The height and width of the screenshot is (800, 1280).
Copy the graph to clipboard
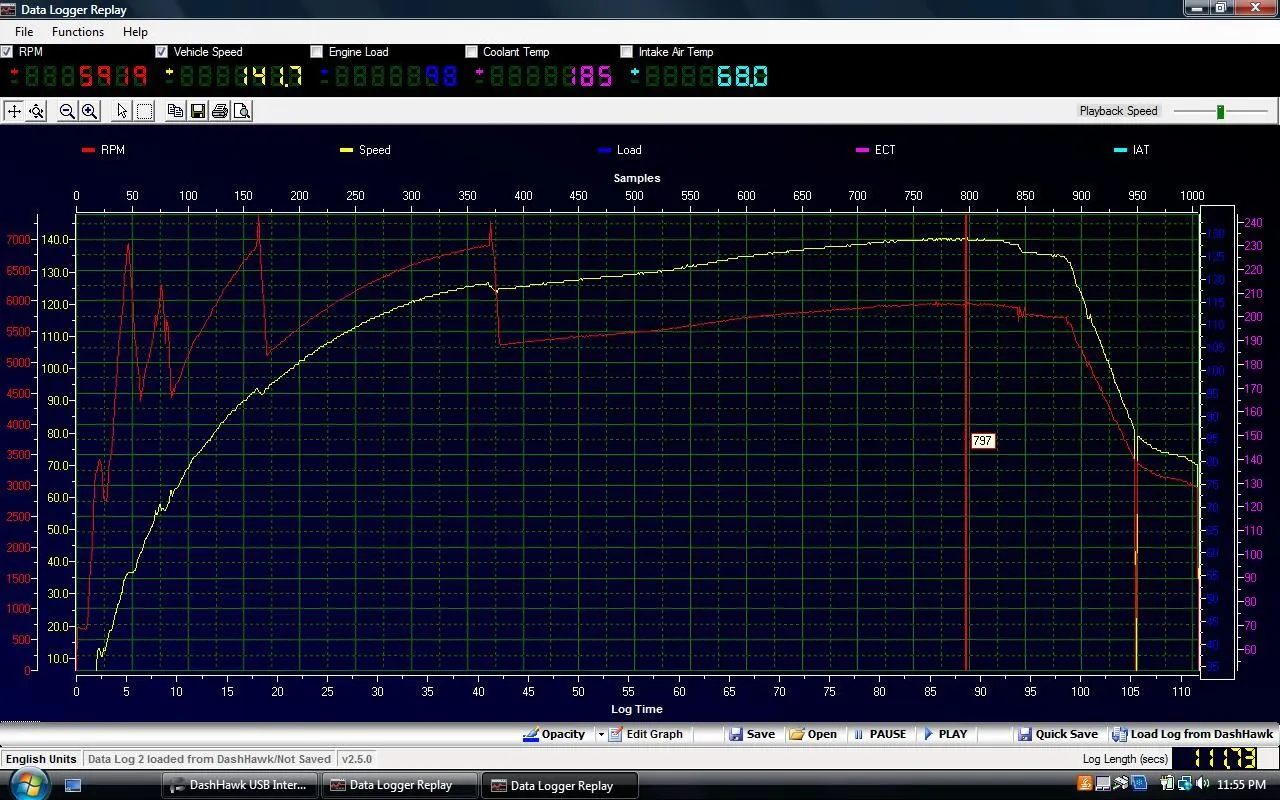coord(175,110)
